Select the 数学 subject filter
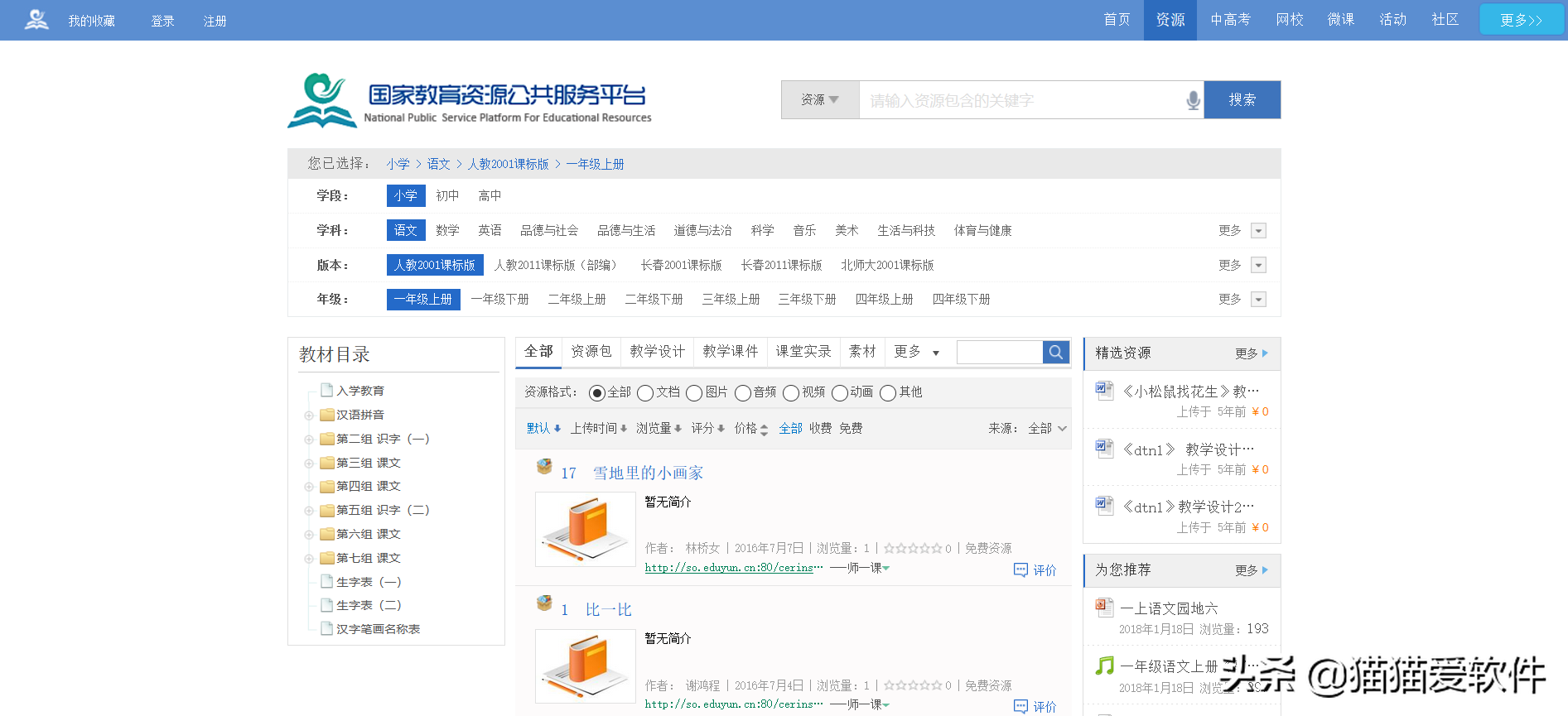The width and height of the screenshot is (1568, 716). pos(447,231)
